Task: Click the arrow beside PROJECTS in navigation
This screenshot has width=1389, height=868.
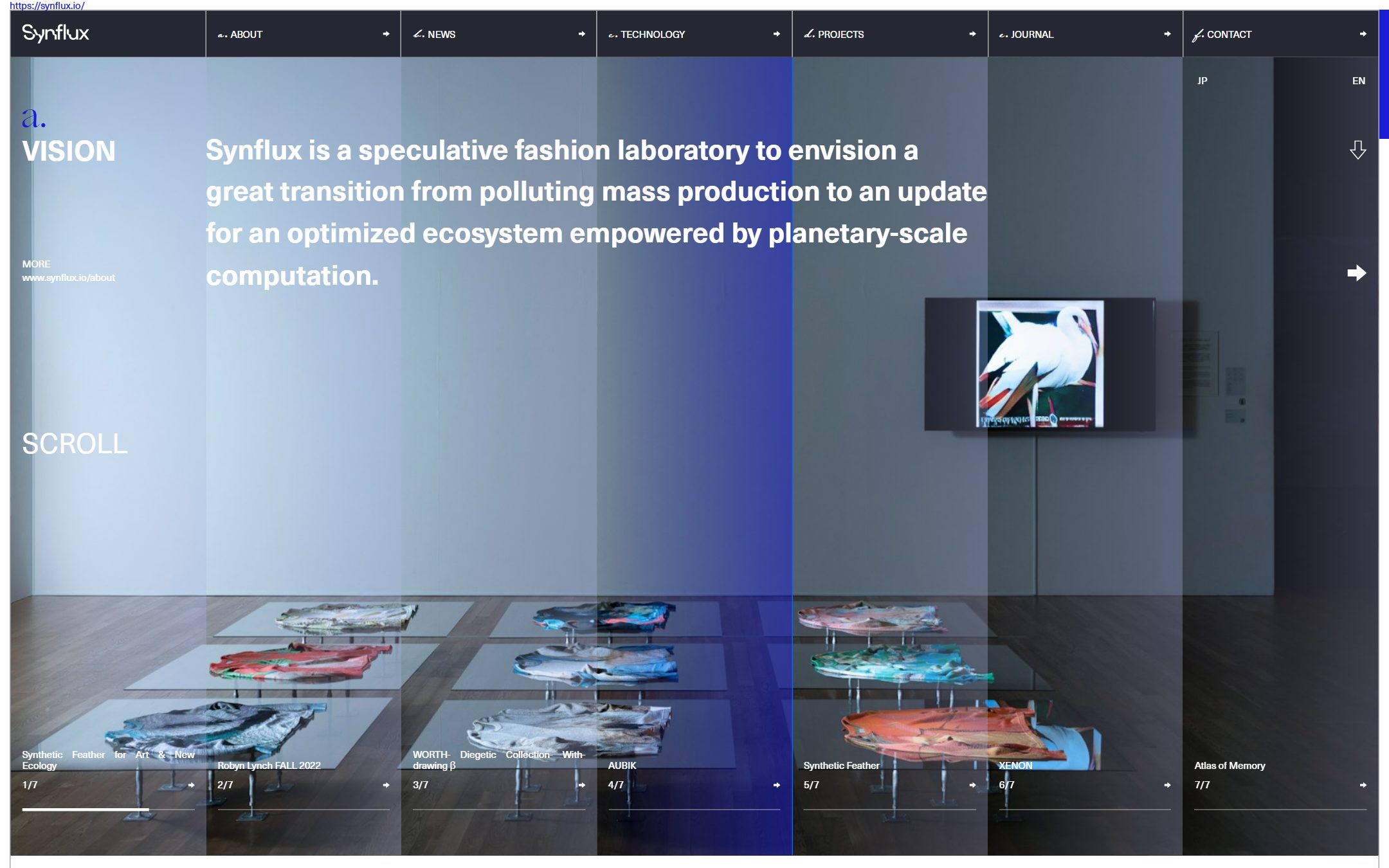Action: pyautogui.click(x=972, y=34)
